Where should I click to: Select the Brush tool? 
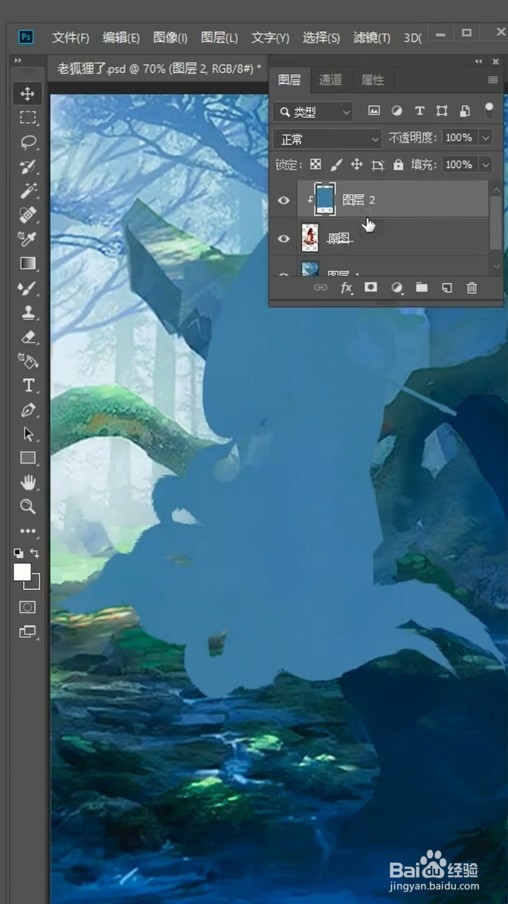point(28,288)
